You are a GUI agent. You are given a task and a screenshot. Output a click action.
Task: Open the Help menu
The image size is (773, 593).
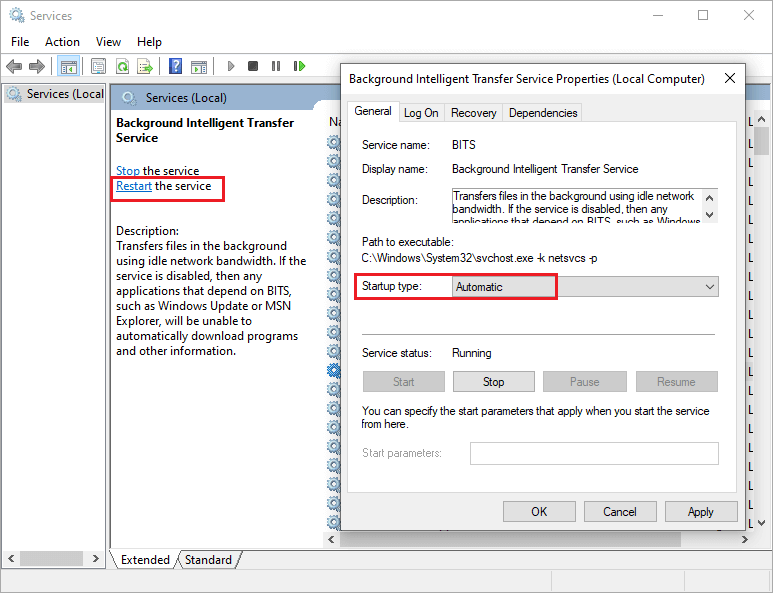coord(149,42)
